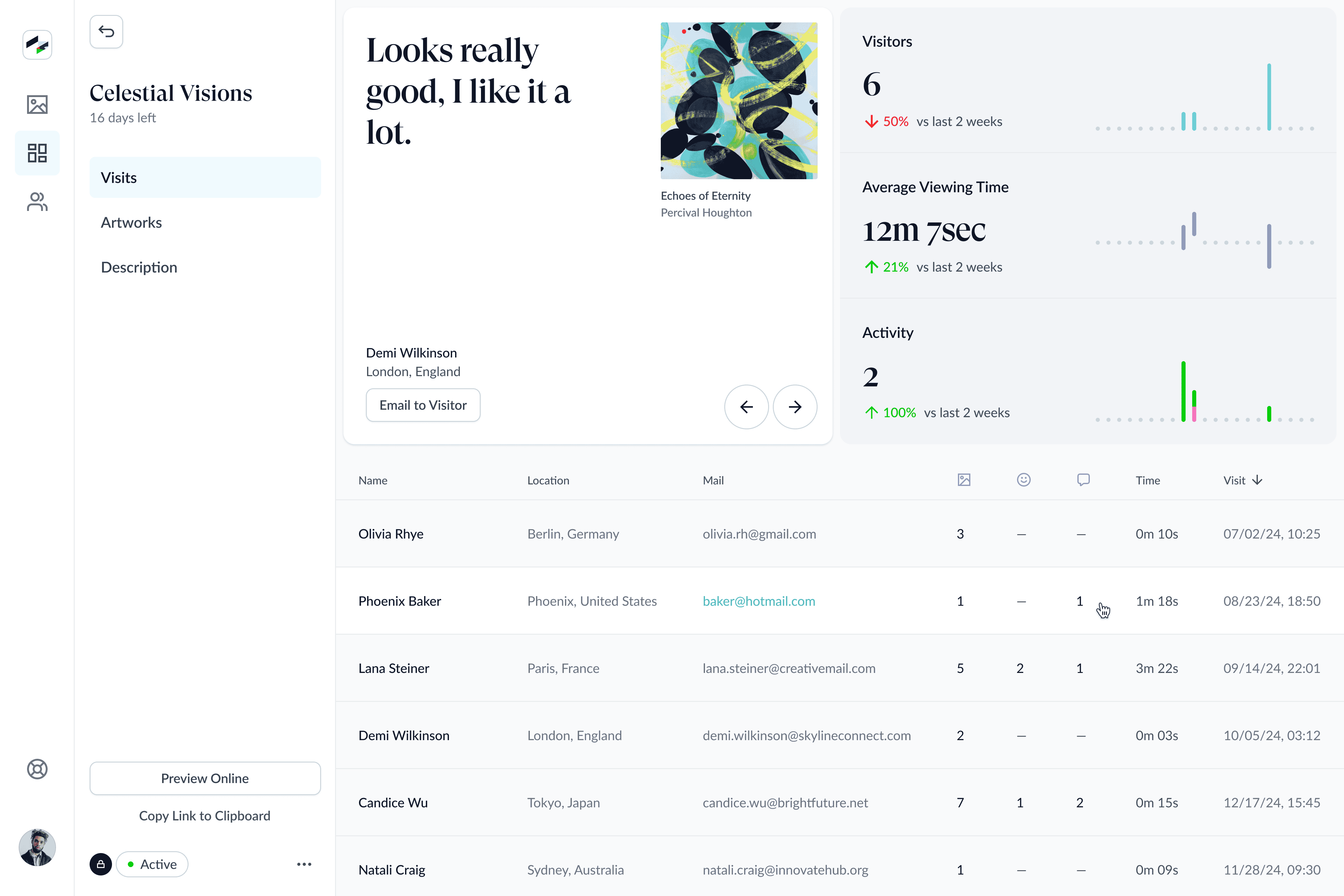Click the Email to Visitor button
The image size is (1344, 896).
[423, 404]
